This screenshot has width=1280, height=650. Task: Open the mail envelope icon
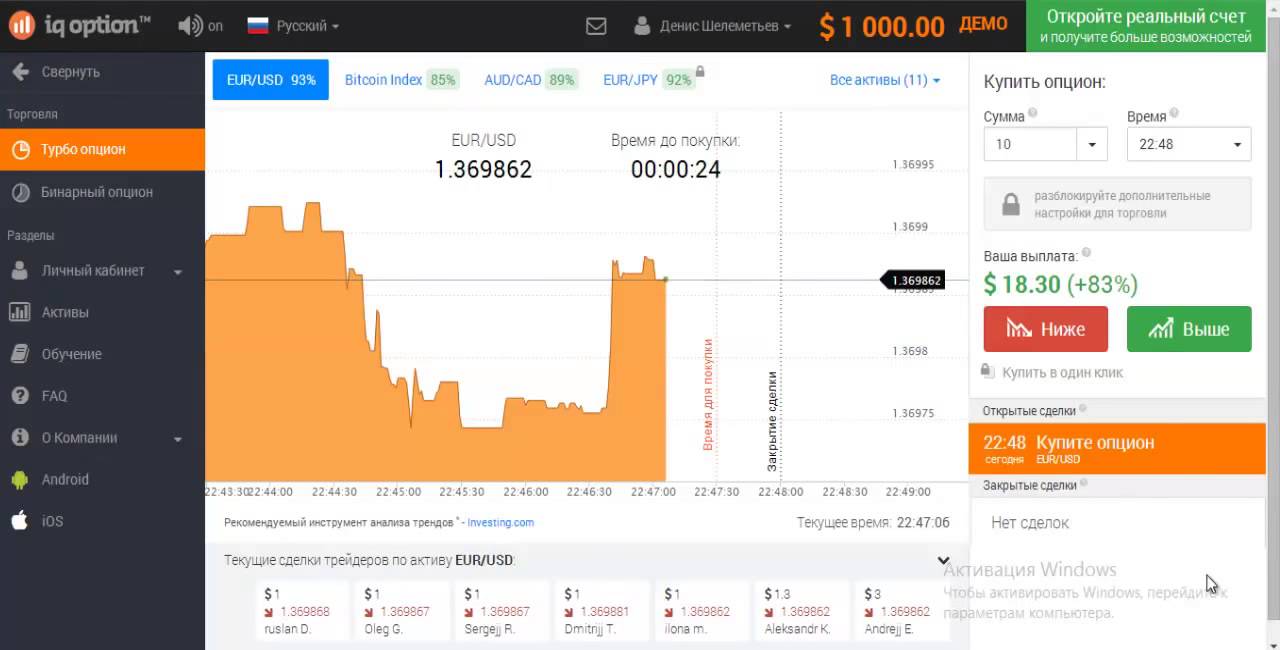tap(596, 26)
